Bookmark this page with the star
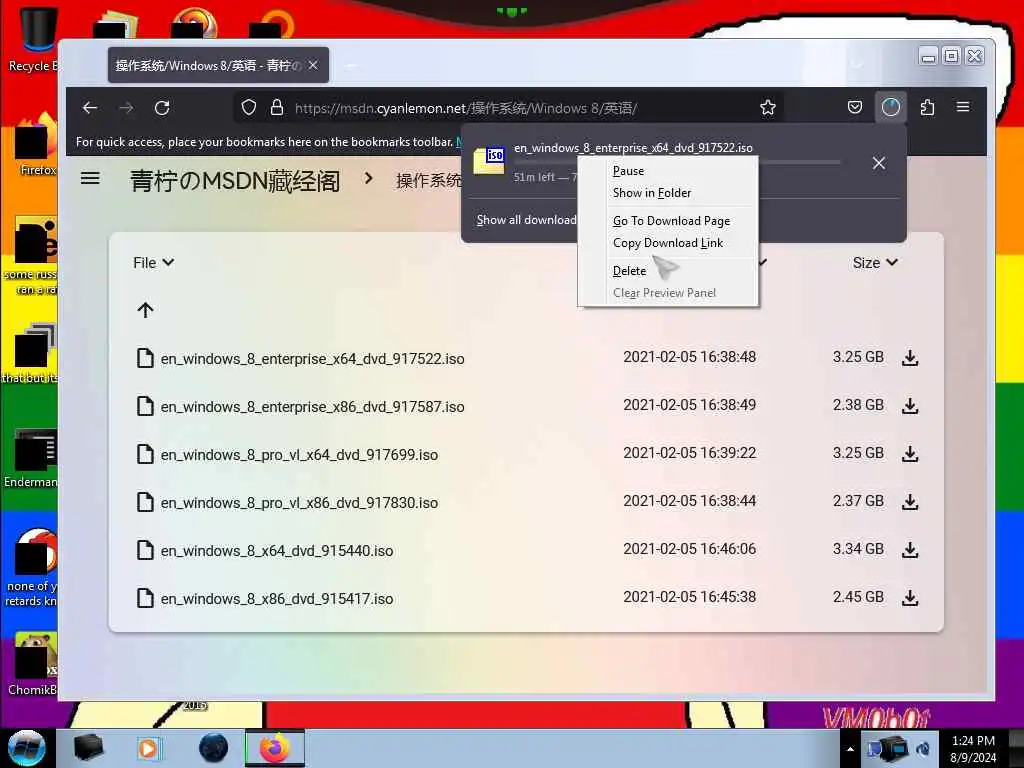The image size is (1024, 768). pyautogui.click(x=768, y=108)
